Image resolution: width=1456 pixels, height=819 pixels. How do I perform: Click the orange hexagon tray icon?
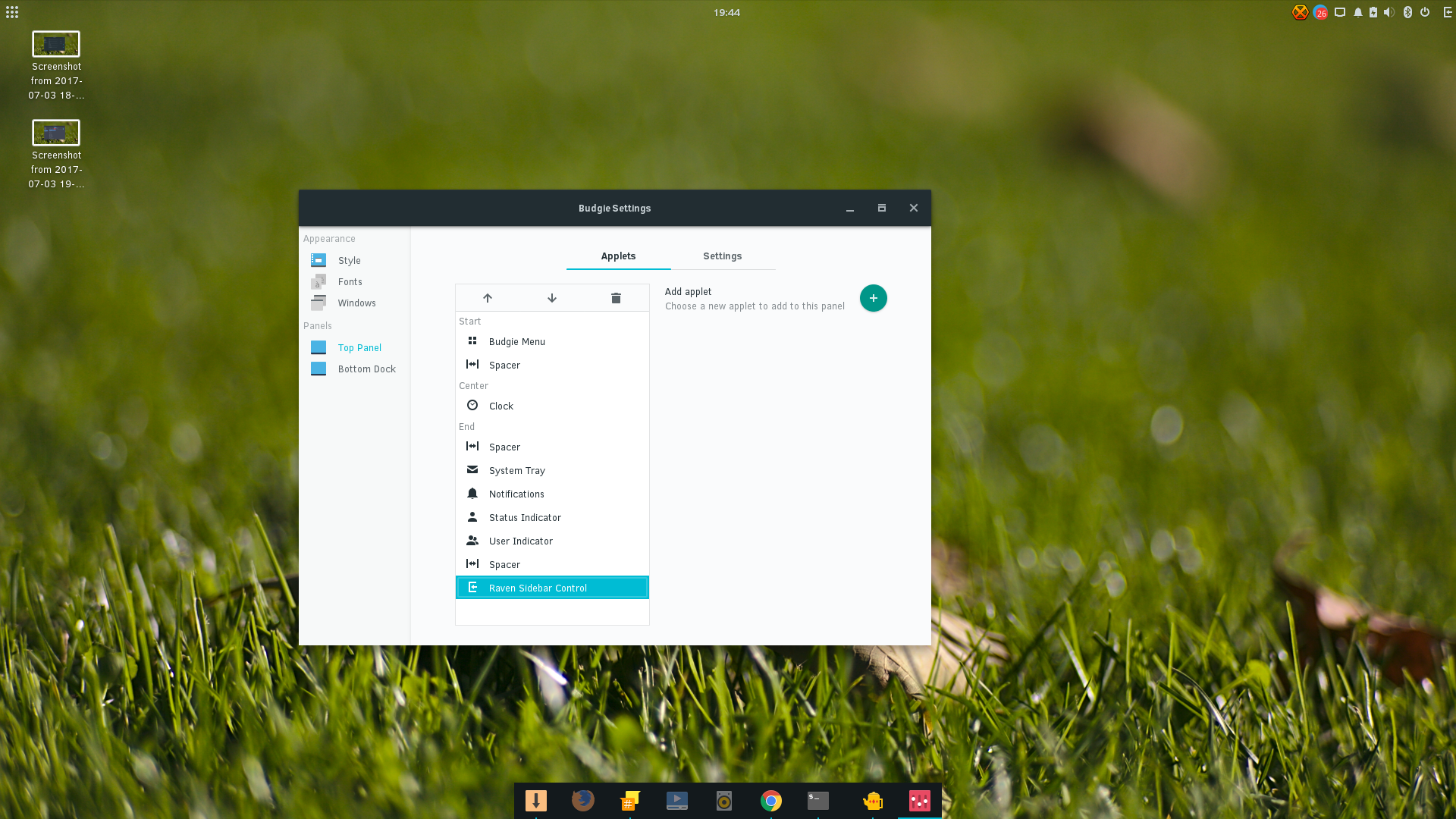[x=1300, y=12]
